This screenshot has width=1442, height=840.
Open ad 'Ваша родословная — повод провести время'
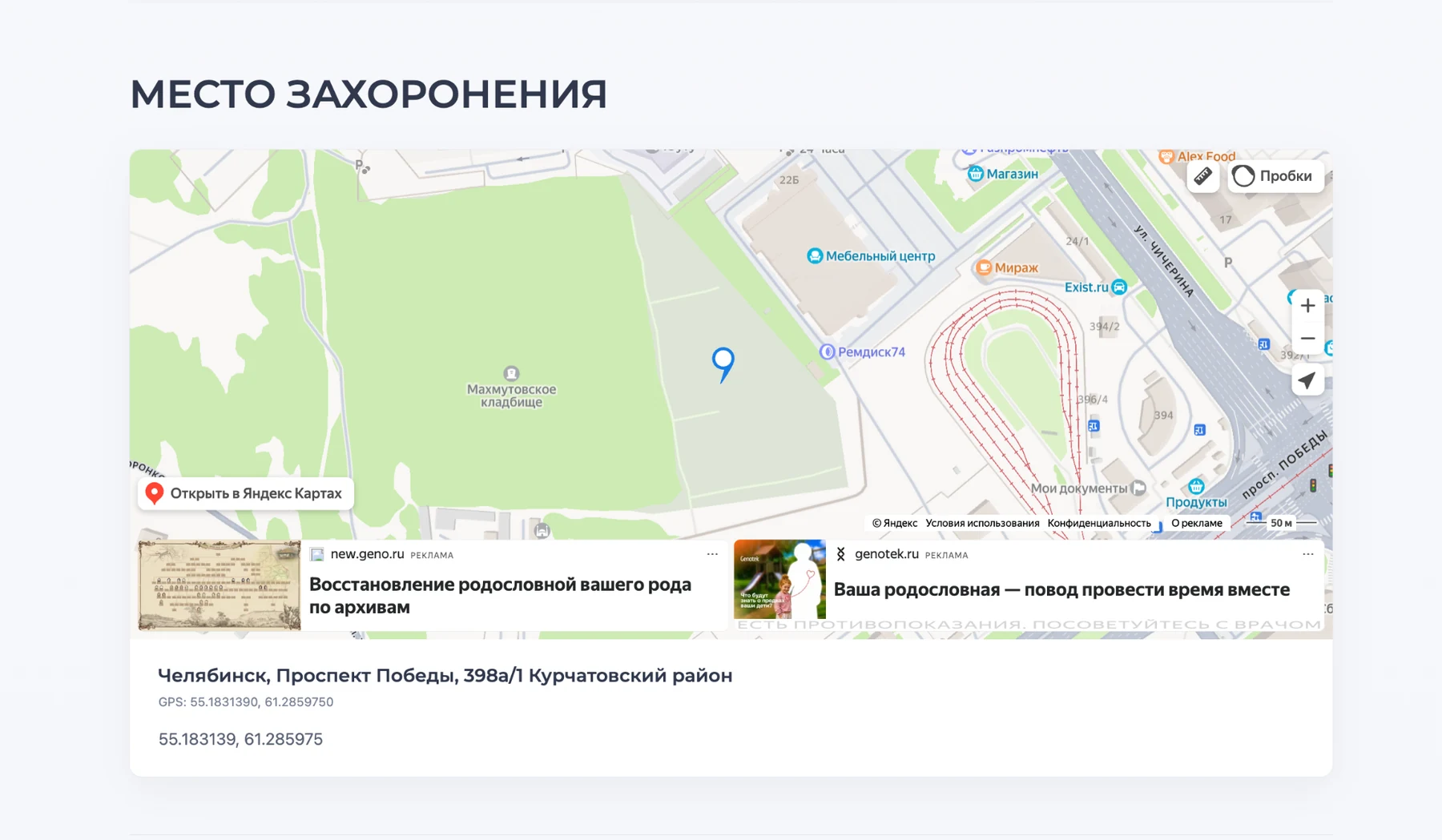1061,589
